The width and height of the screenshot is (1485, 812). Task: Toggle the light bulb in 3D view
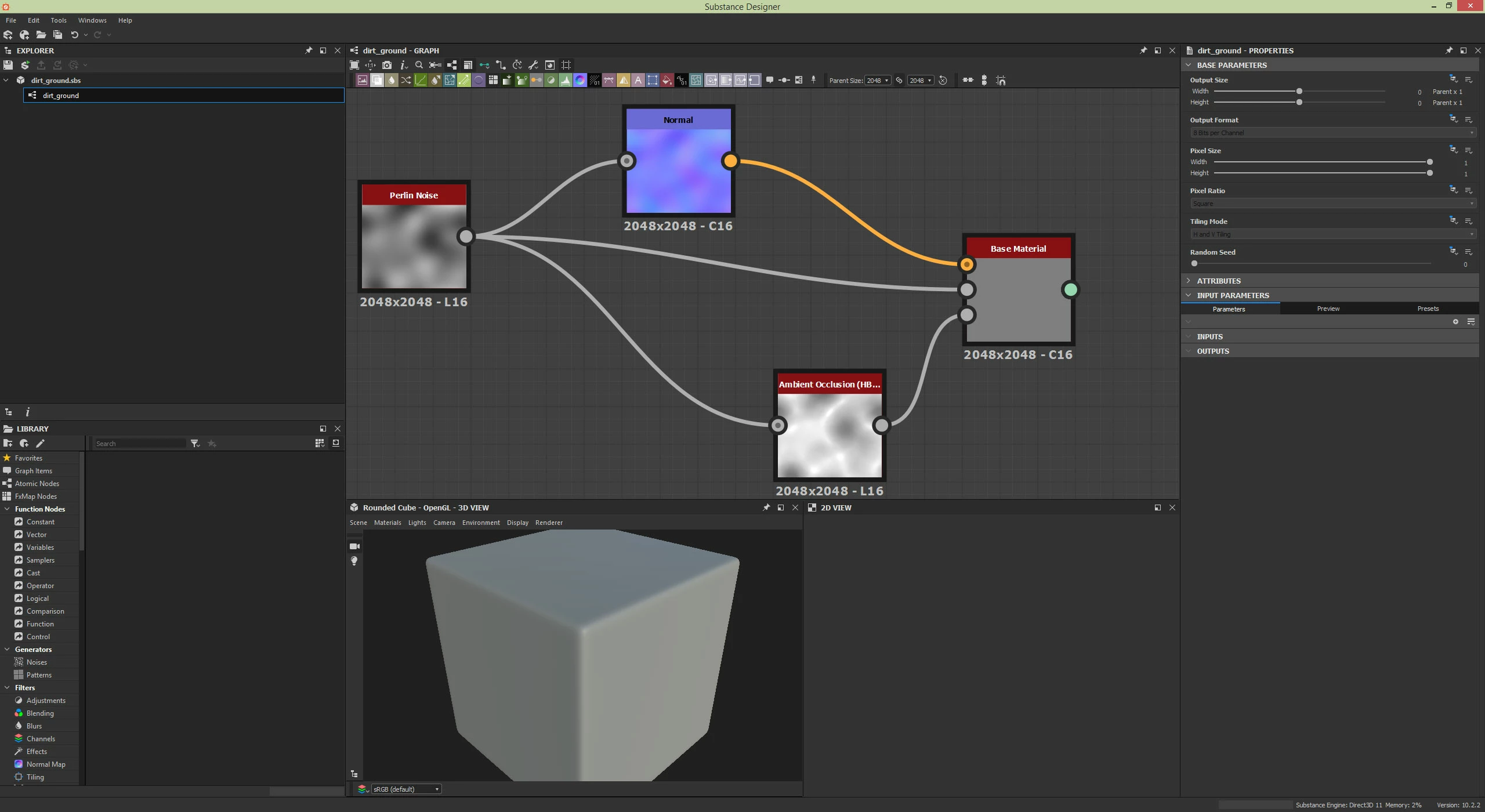(x=354, y=561)
